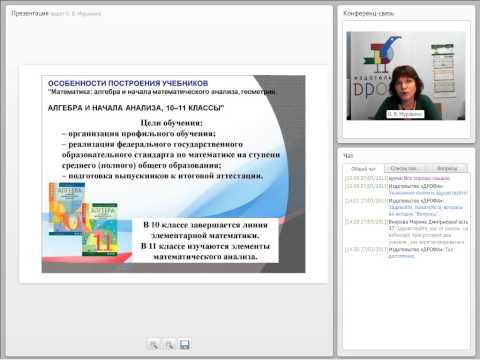This screenshot has height=360, width=480.
Task: Click the 'Конференц-связь' panel title
Action: point(368,14)
